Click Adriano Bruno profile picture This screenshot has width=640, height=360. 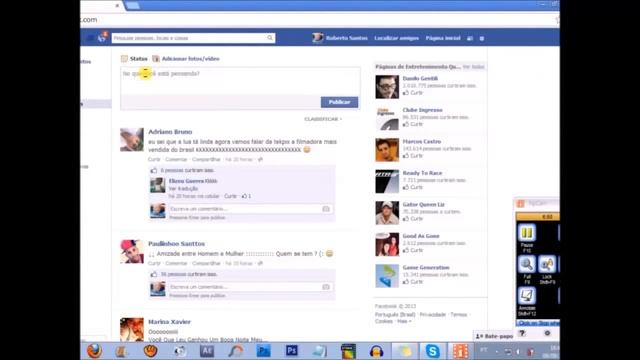tap(132, 140)
